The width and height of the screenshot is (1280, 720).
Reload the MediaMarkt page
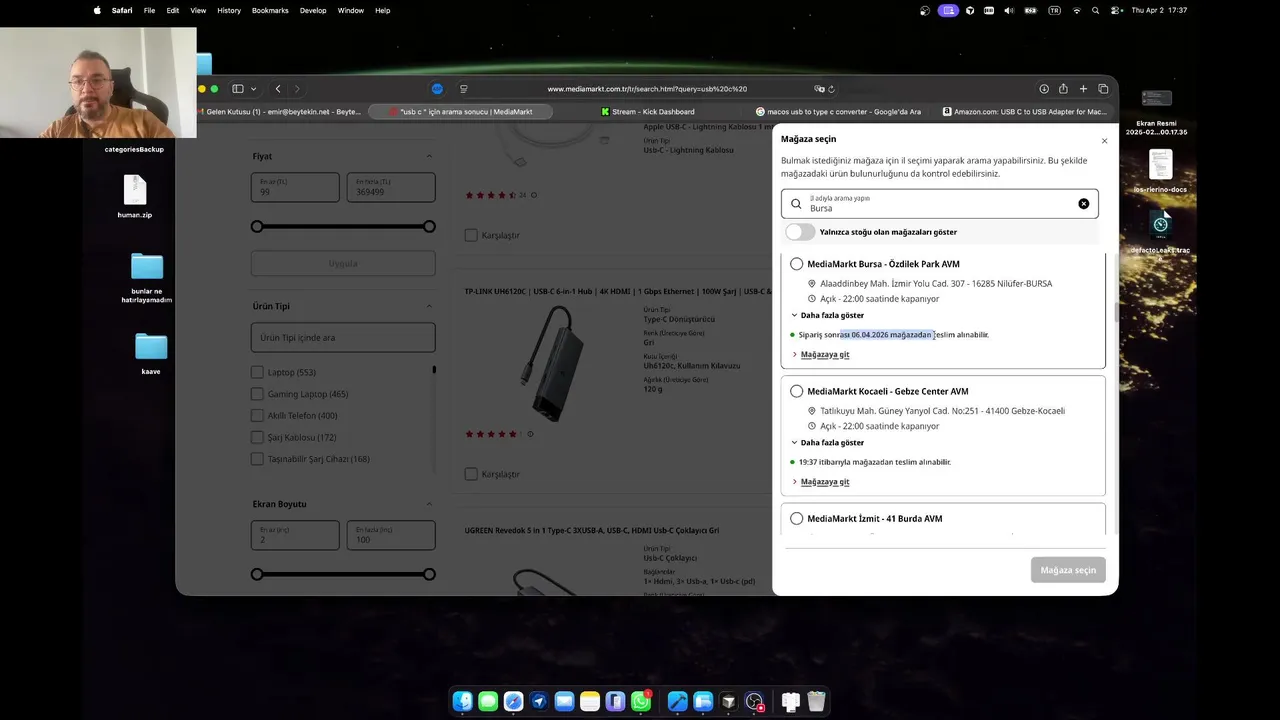[x=831, y=89]
